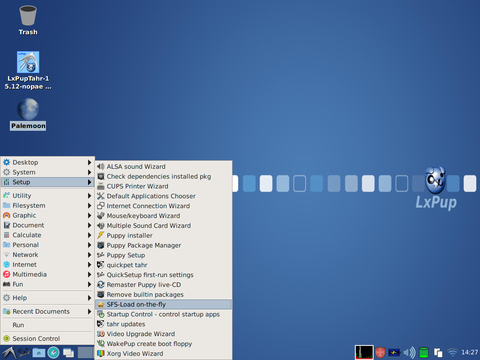Expand the Network submenu
The image size is (480, 360).
(x=47, y=255)
